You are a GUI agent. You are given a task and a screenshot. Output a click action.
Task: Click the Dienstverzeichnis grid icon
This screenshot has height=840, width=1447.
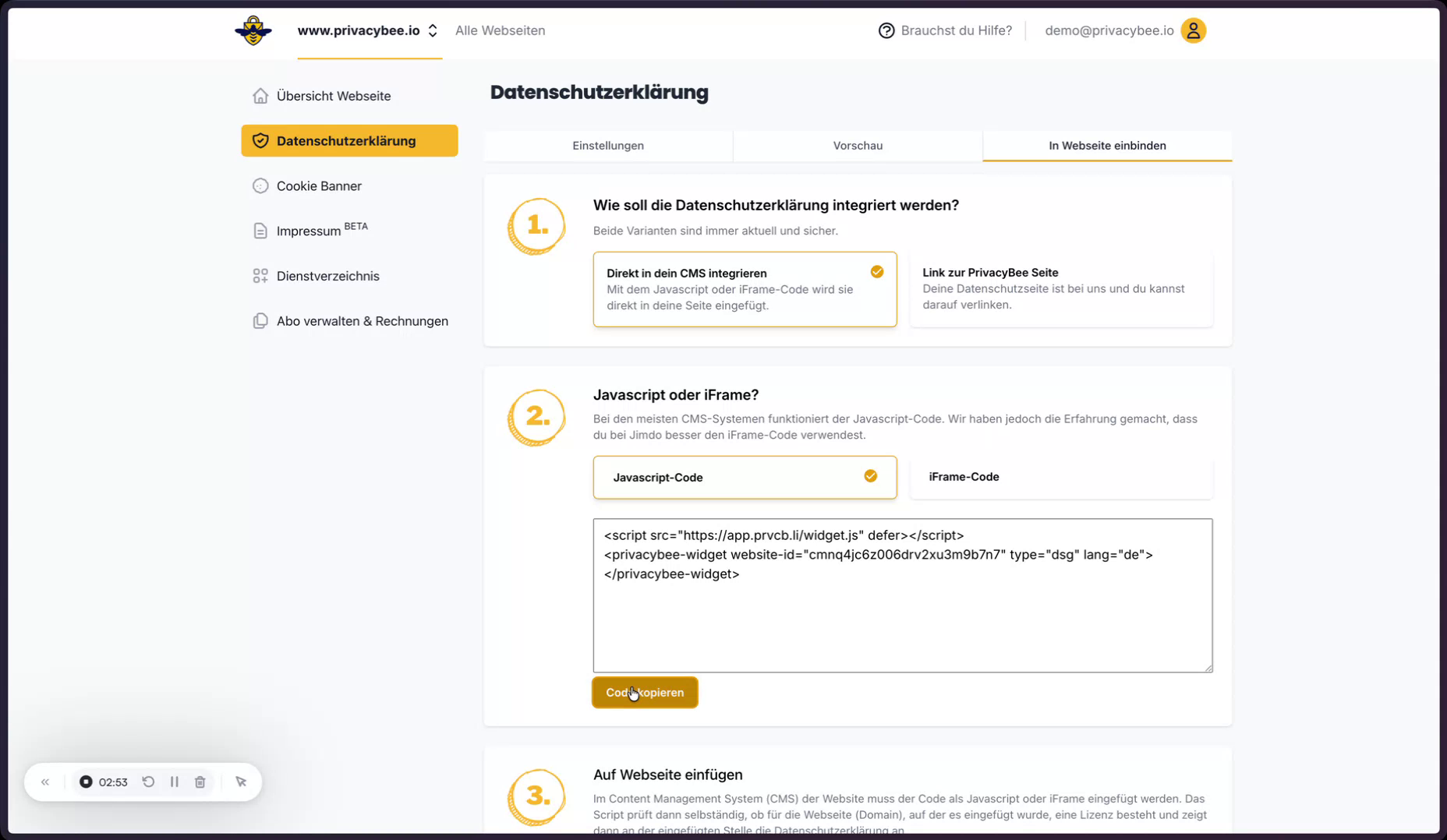click(x=260, y=276)
